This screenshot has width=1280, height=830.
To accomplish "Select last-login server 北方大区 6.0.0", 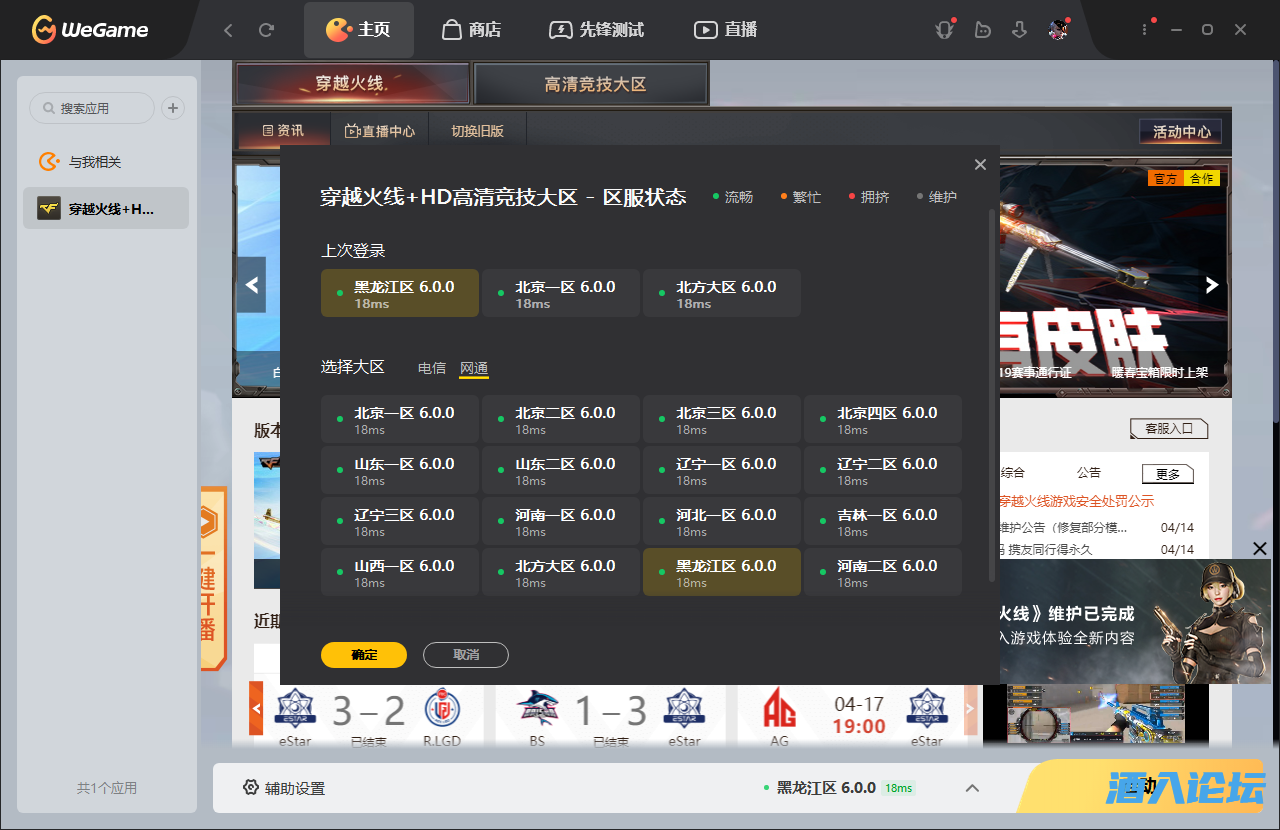I will pos(722,293).
